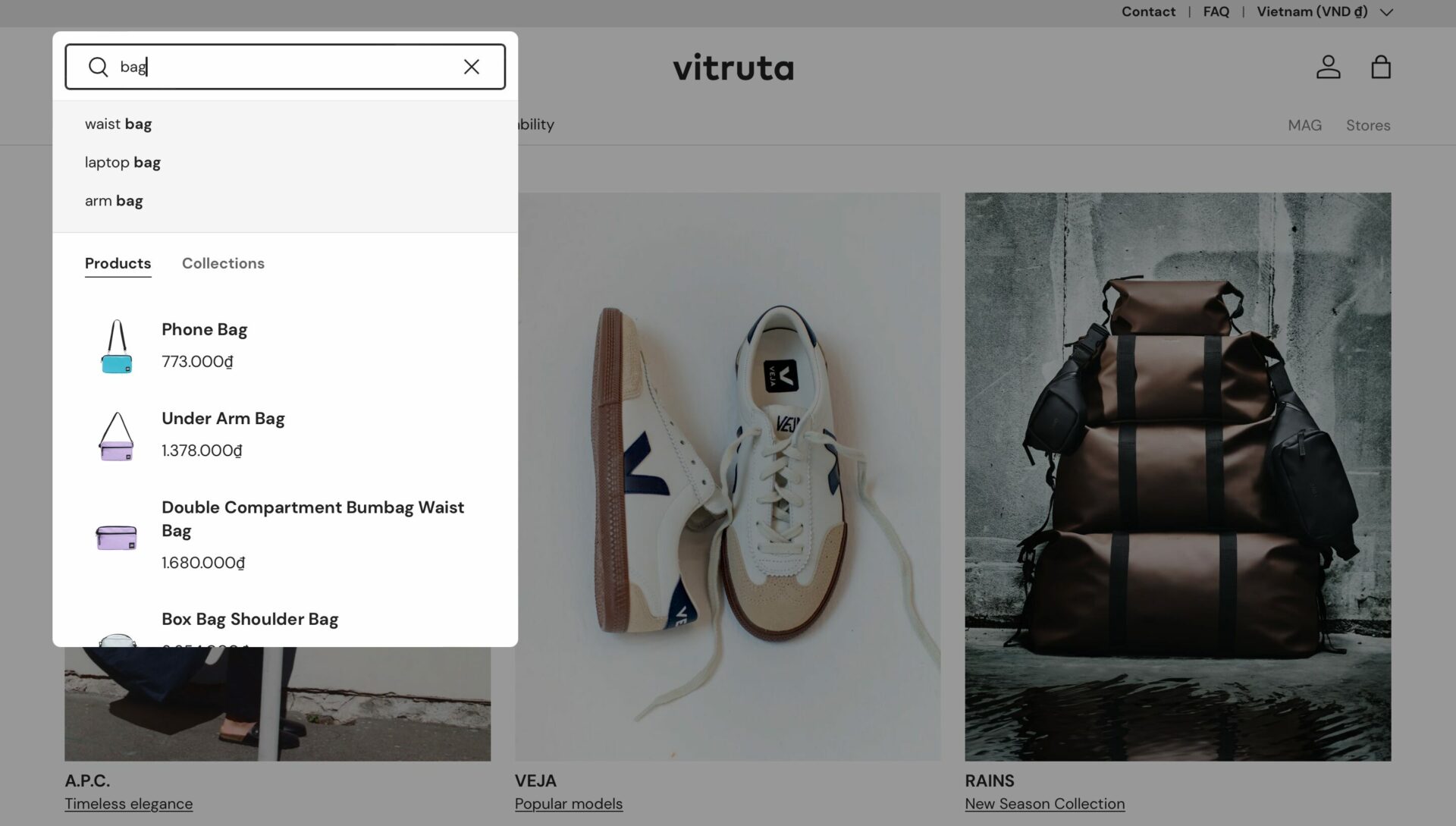Expand the Vietnam (VND ₫) country selector
1456x826 pixels.
[1324, 11]
